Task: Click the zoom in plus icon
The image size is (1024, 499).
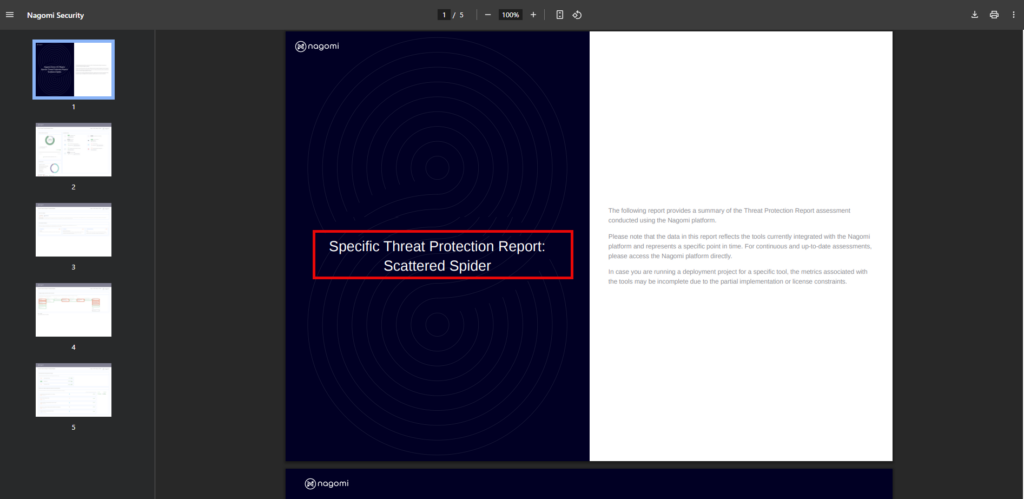Action: point(533,15)
